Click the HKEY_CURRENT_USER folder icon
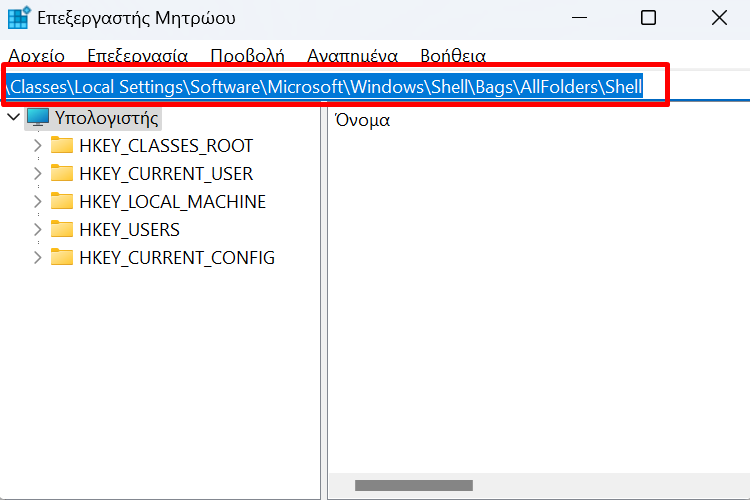Screen dimensions: 750x500 62,173
